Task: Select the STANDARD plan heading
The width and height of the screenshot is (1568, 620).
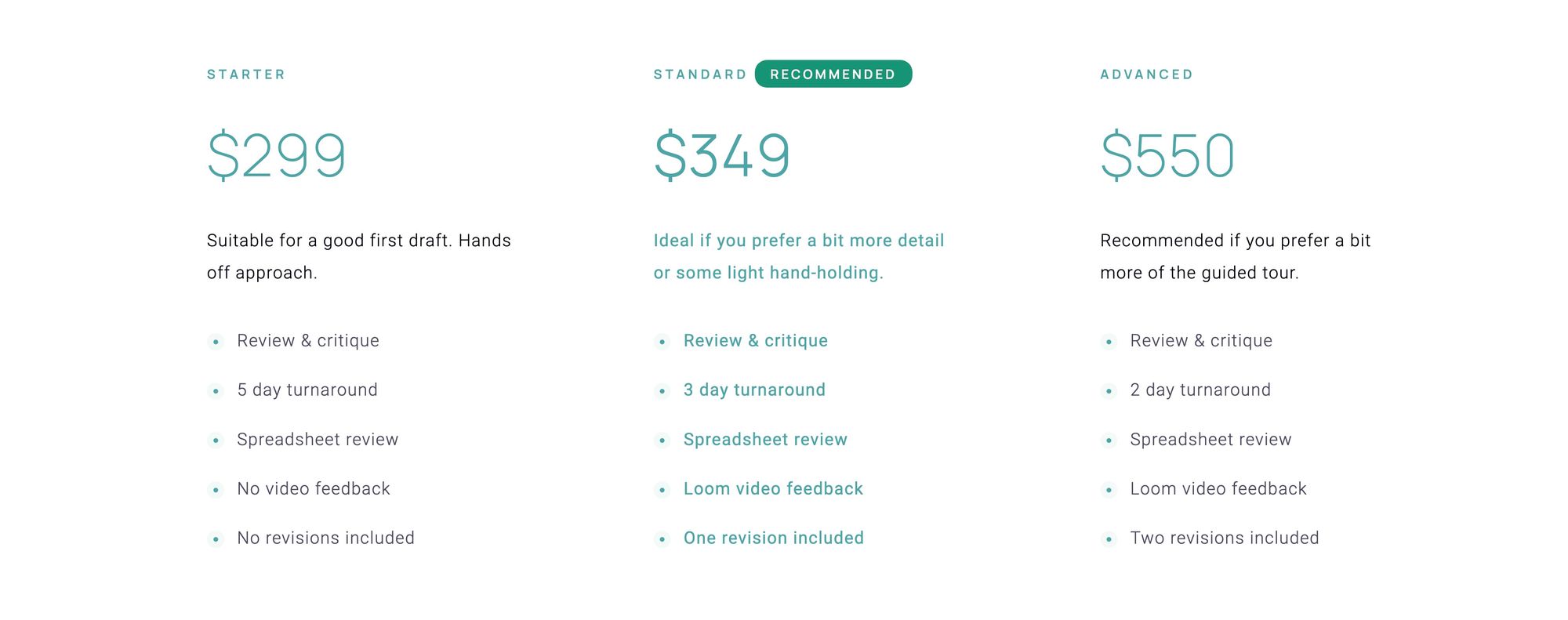Action: (x=700, y=74)
